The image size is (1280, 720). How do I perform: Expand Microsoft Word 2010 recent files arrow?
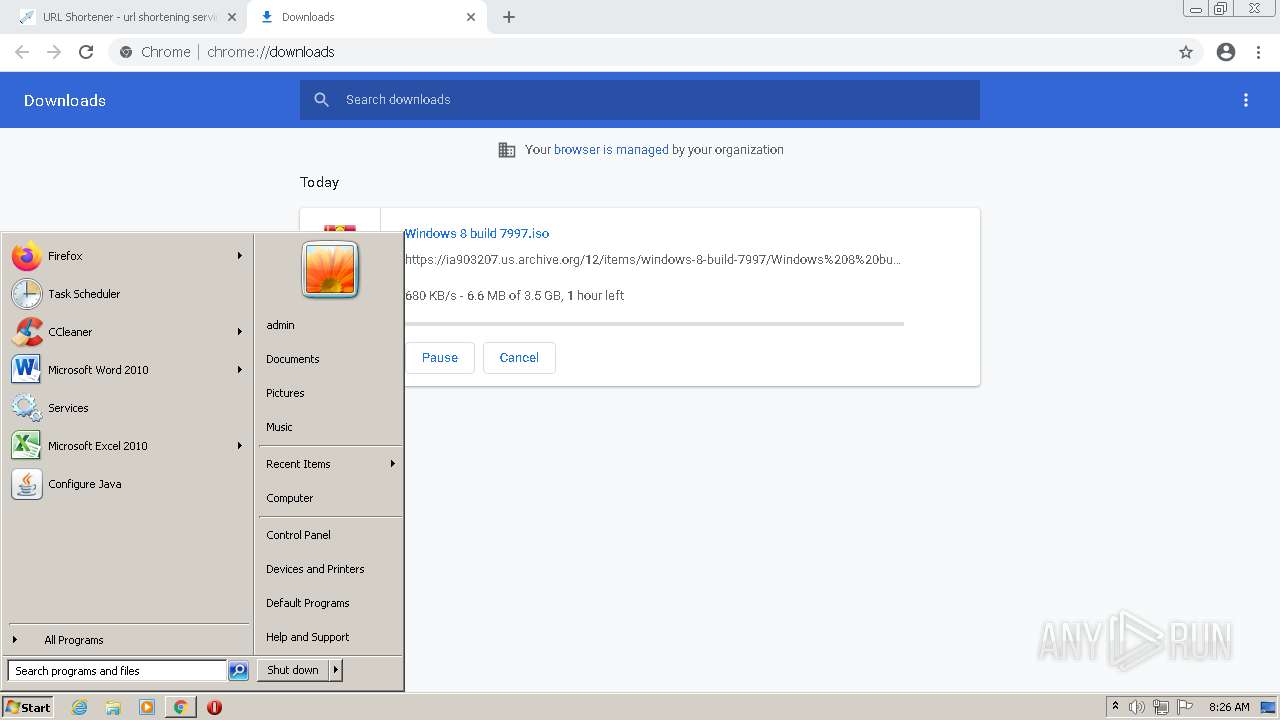click(x=240, y=370)
